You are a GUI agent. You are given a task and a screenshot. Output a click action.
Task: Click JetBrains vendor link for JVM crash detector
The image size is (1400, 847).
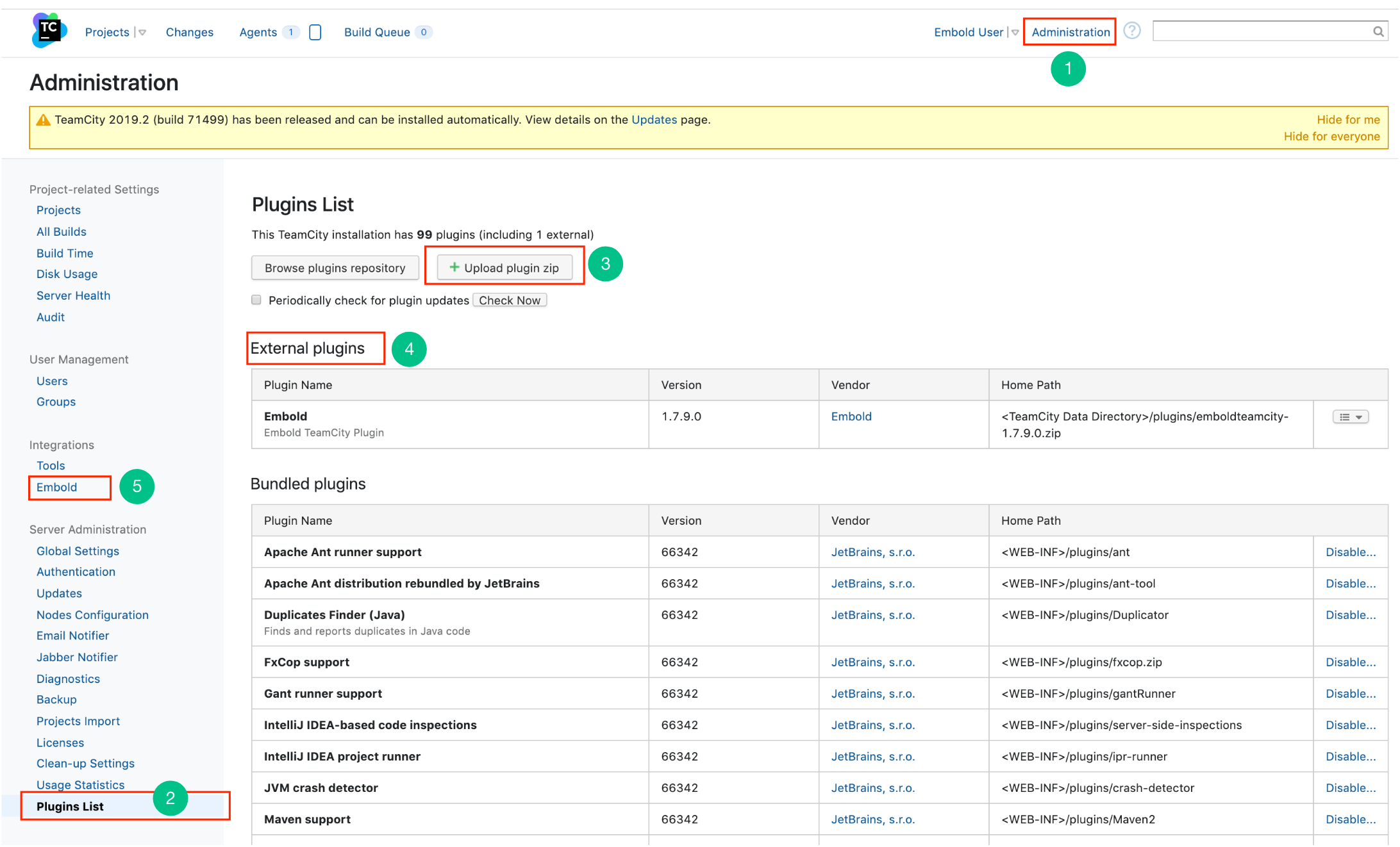(x=872, y=788)
